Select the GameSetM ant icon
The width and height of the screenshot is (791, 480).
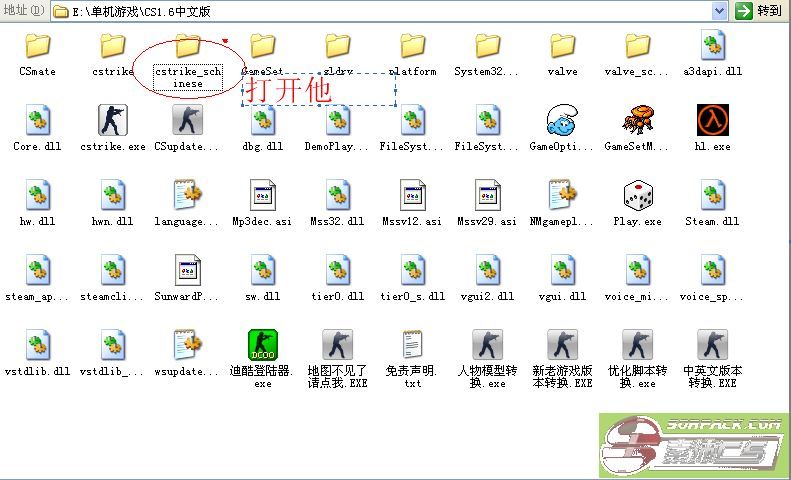[638, 120]
